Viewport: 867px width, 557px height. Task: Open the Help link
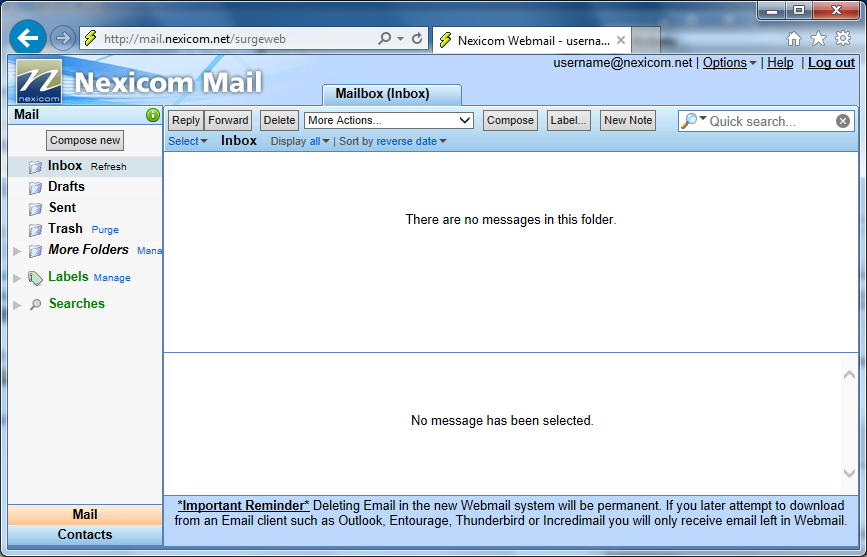(x=780, y=63)
